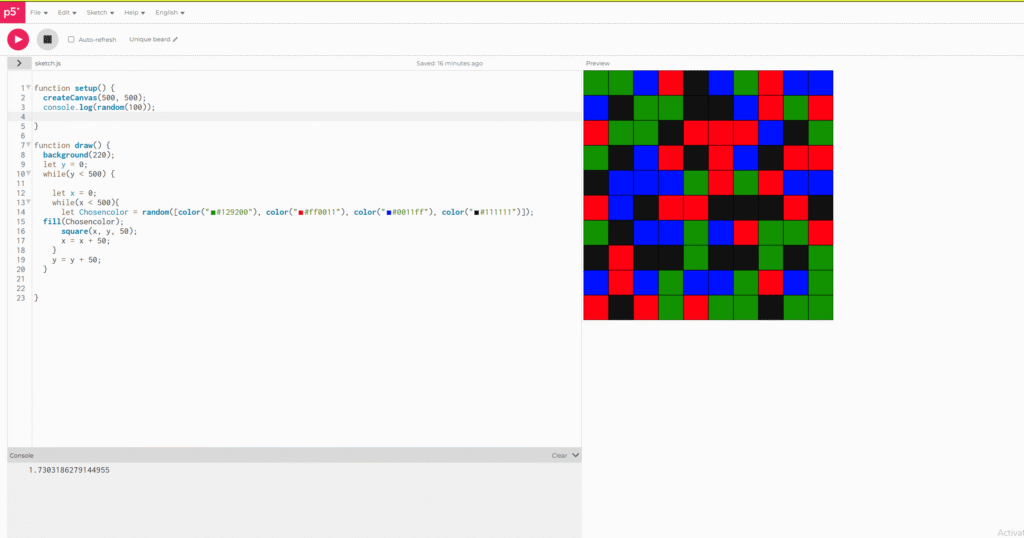Run the sketch with the play button
Screen dimensions: 1024x538
pos(18,39)
